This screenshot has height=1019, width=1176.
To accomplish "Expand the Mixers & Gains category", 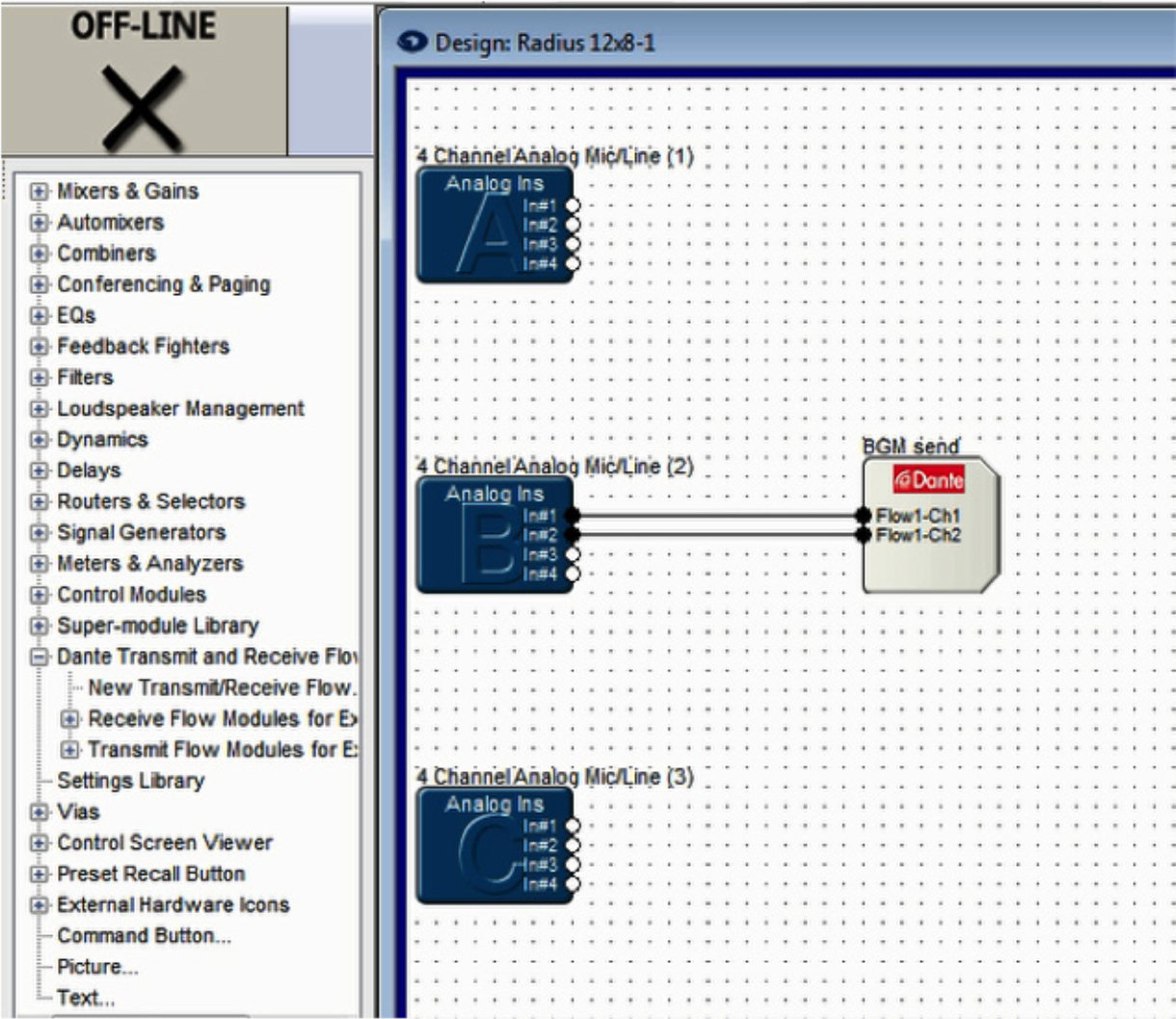I will [x=39, y=192].
